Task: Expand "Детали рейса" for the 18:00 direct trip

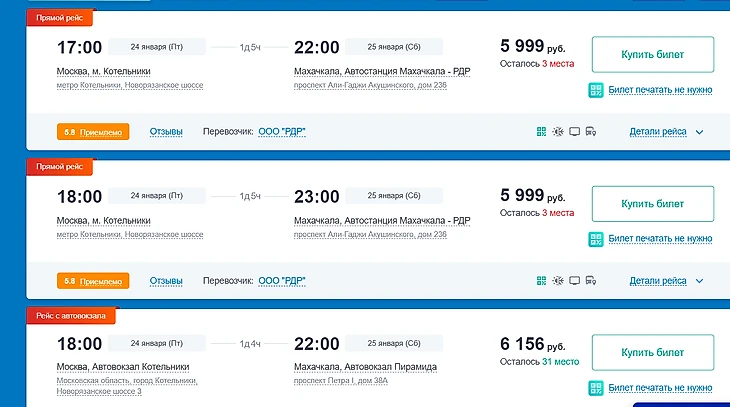Action: click(658, 281)
